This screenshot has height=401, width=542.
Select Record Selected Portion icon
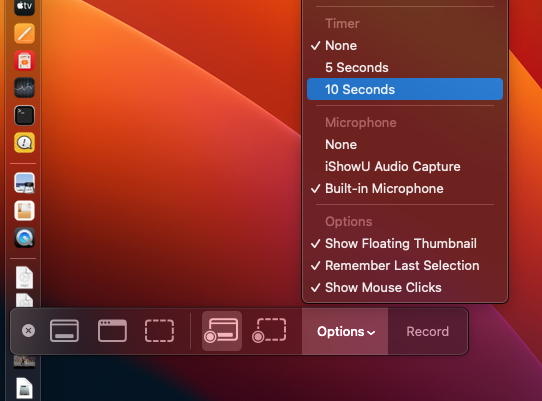point(269,331)
